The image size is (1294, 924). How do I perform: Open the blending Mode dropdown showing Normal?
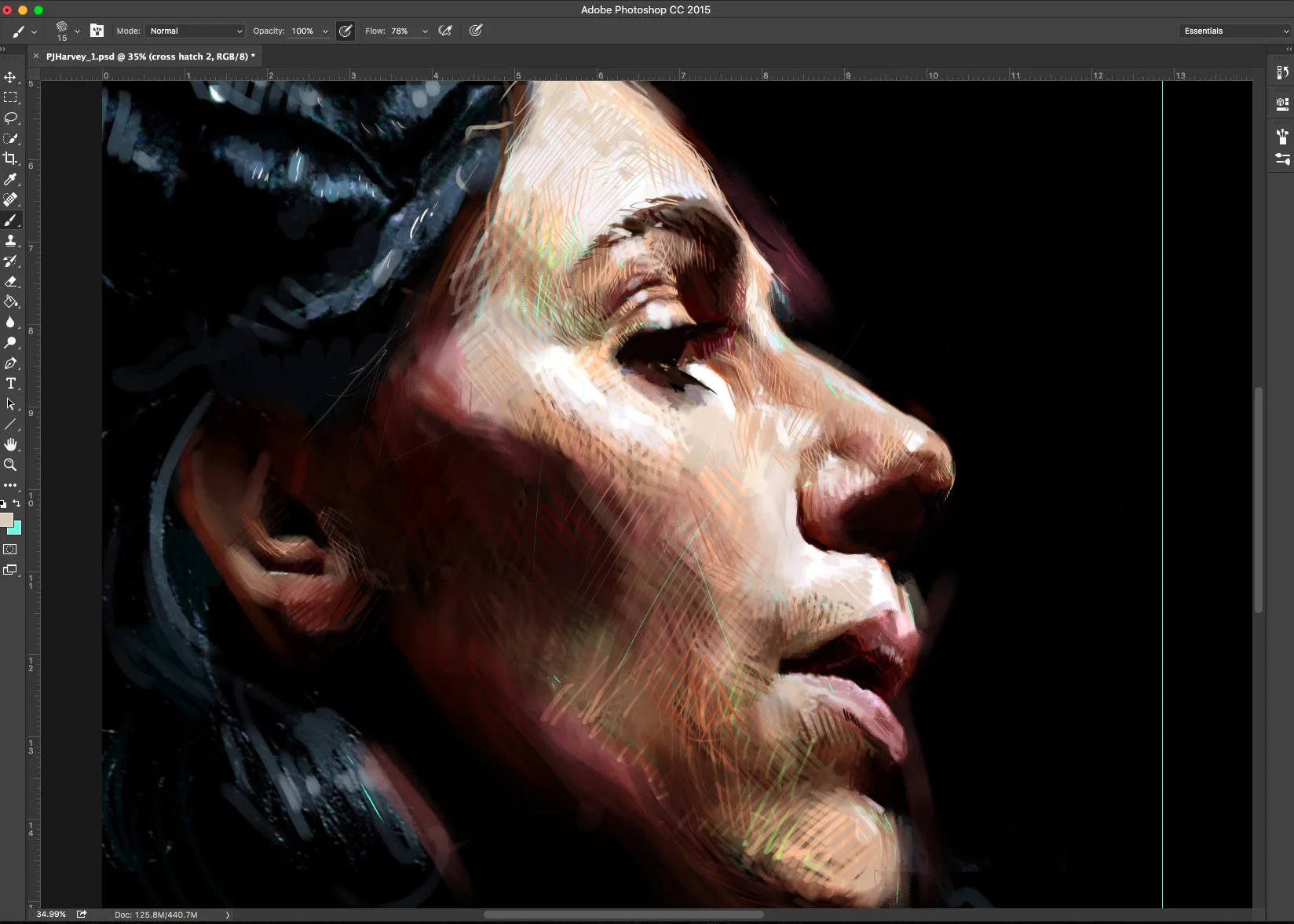[x=196, y=31]
